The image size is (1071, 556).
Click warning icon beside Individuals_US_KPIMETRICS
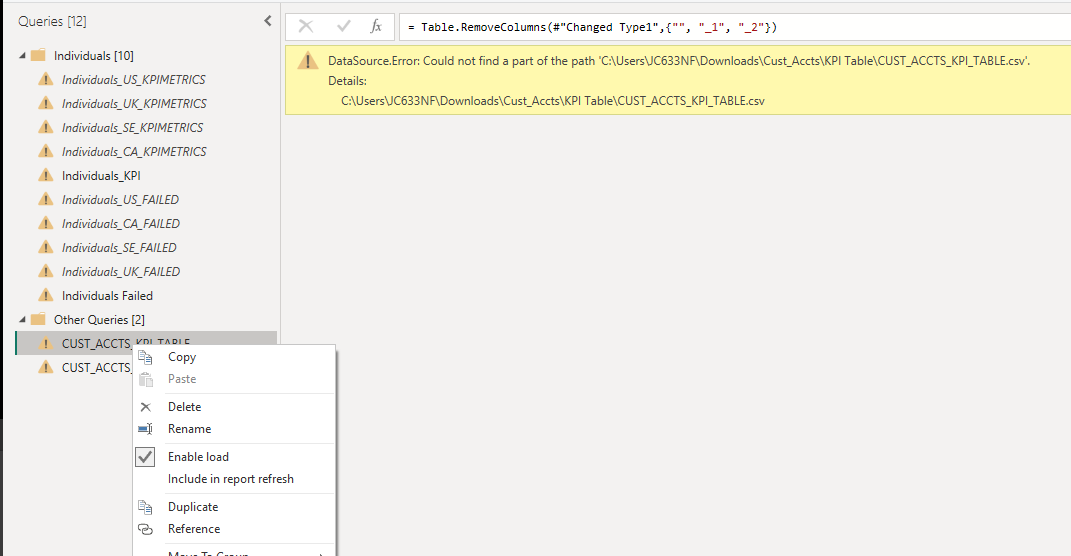click(46, 79)
